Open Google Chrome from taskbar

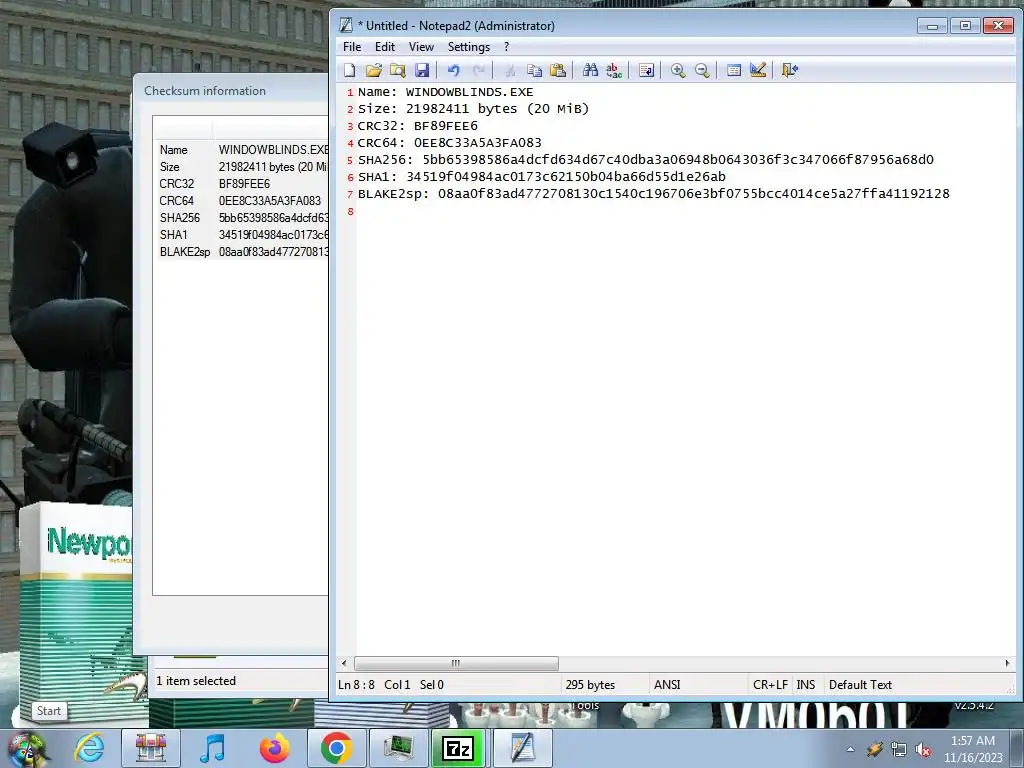point(336,748)
